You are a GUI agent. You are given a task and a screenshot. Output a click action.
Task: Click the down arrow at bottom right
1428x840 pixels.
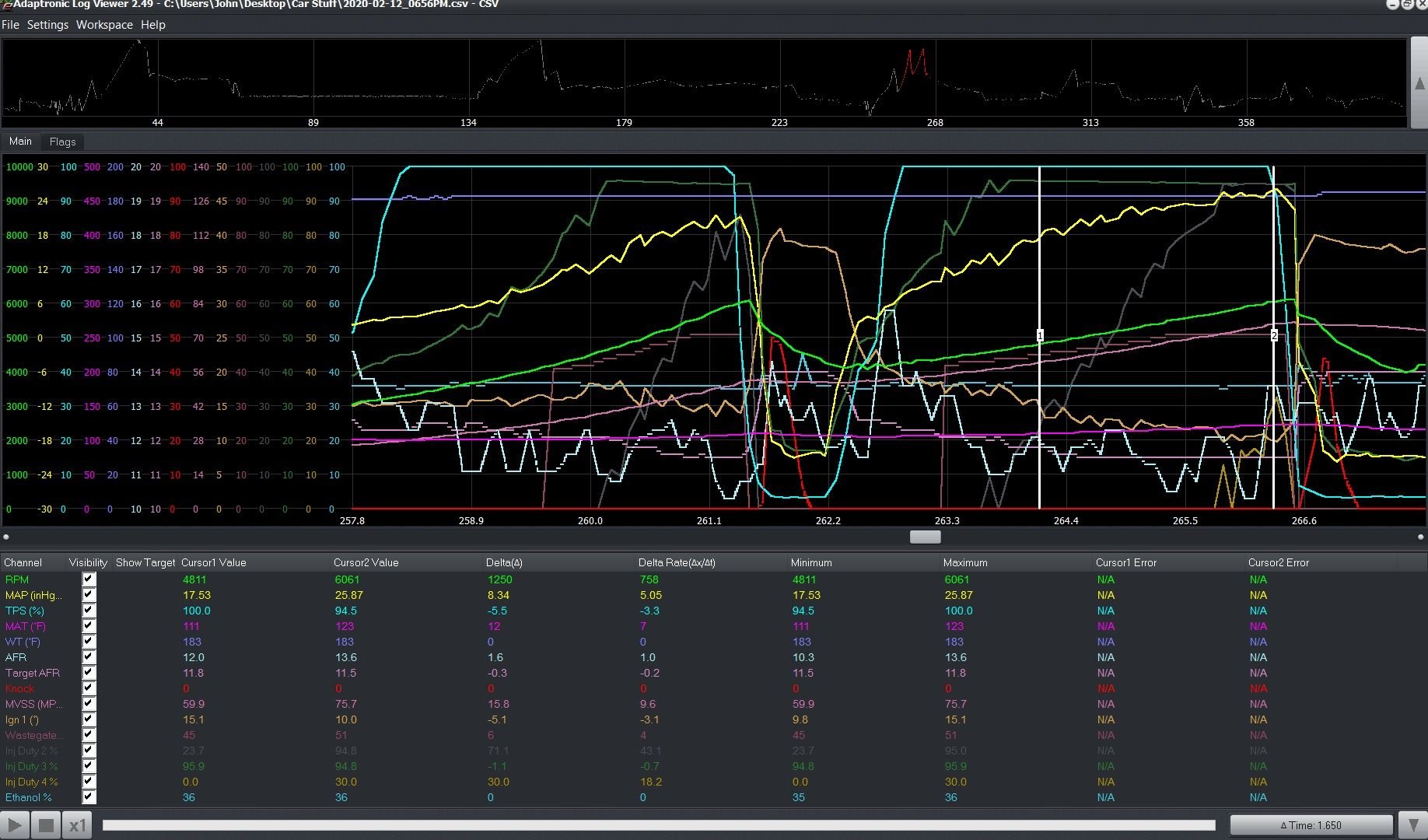(1413, 825)
